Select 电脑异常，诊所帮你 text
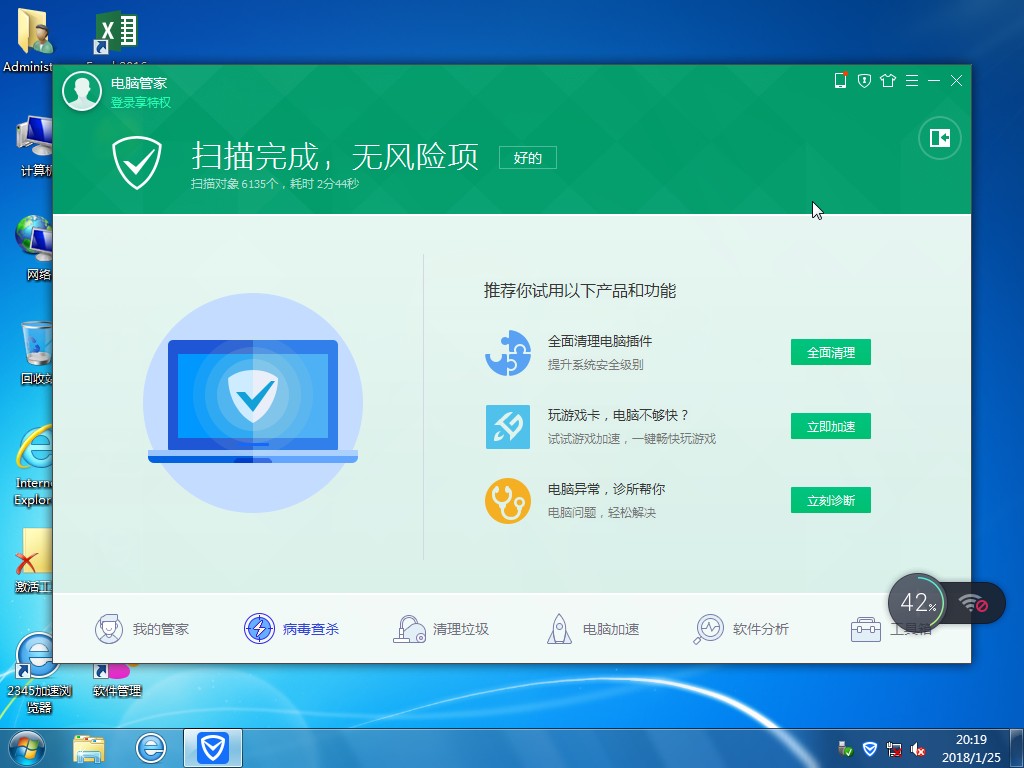This screenshot has height=768, width=1024. [606, 488]
